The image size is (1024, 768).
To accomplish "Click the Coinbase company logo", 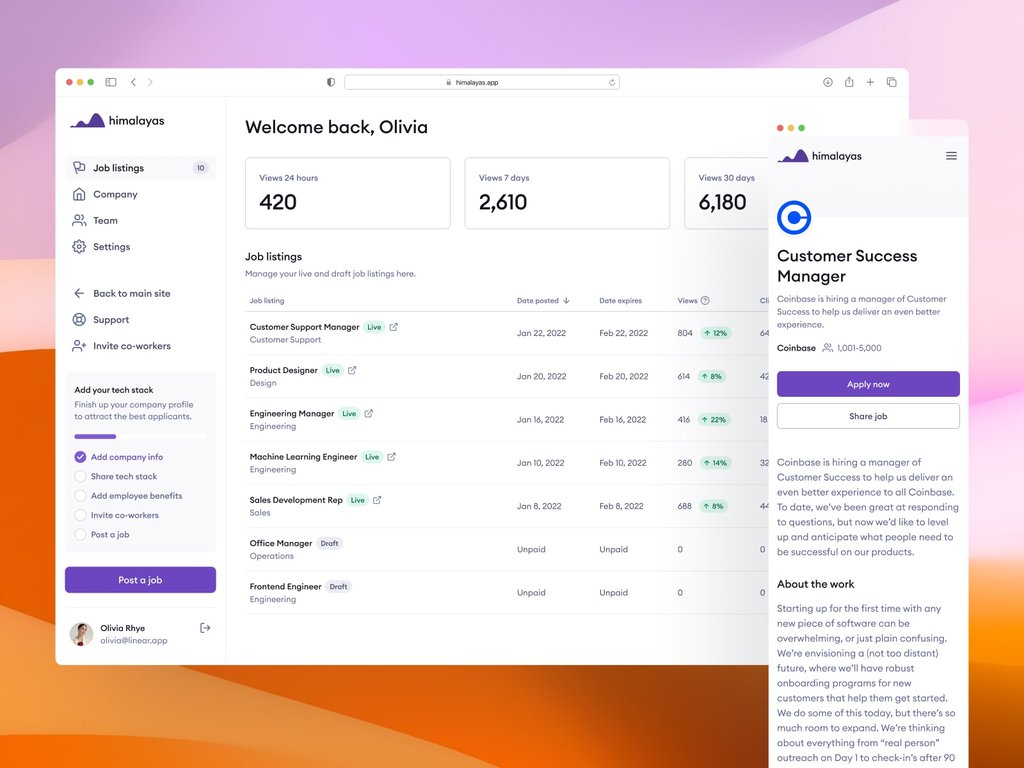I will pos(793,217).
